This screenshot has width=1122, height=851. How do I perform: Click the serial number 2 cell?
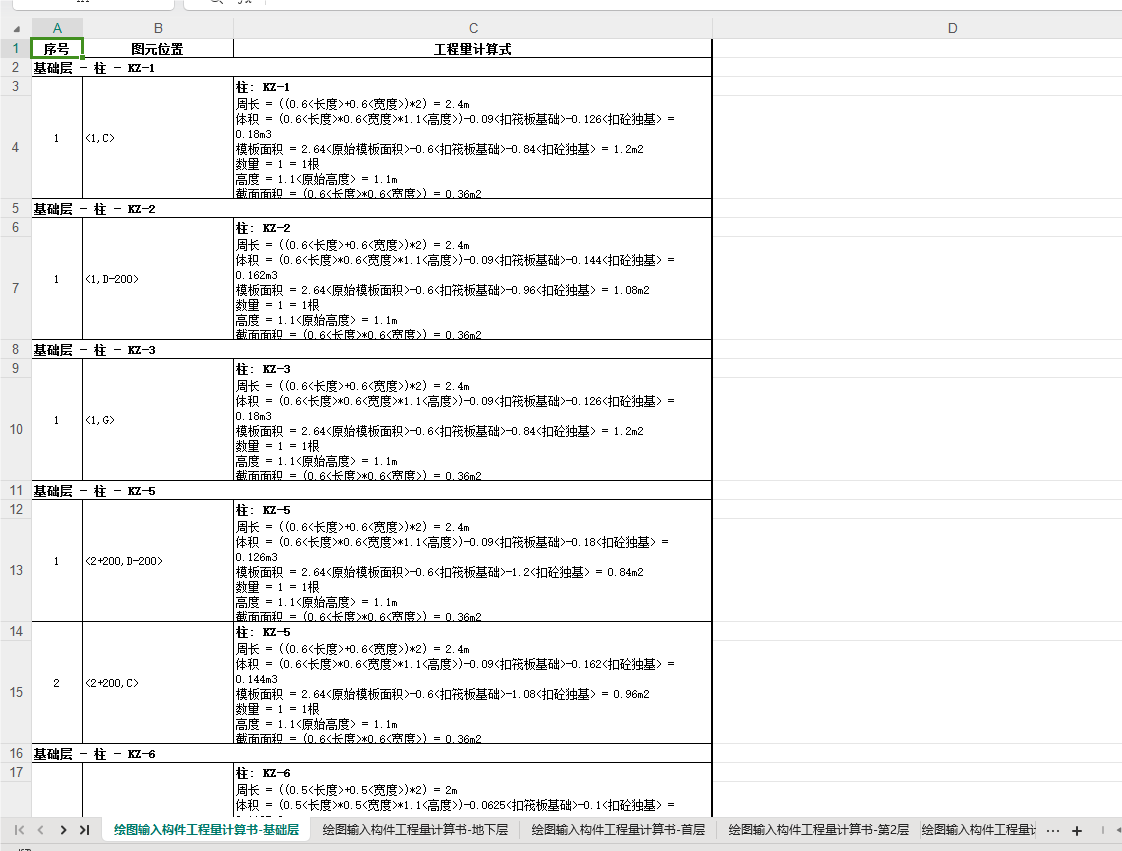click(x=57, y=683)
